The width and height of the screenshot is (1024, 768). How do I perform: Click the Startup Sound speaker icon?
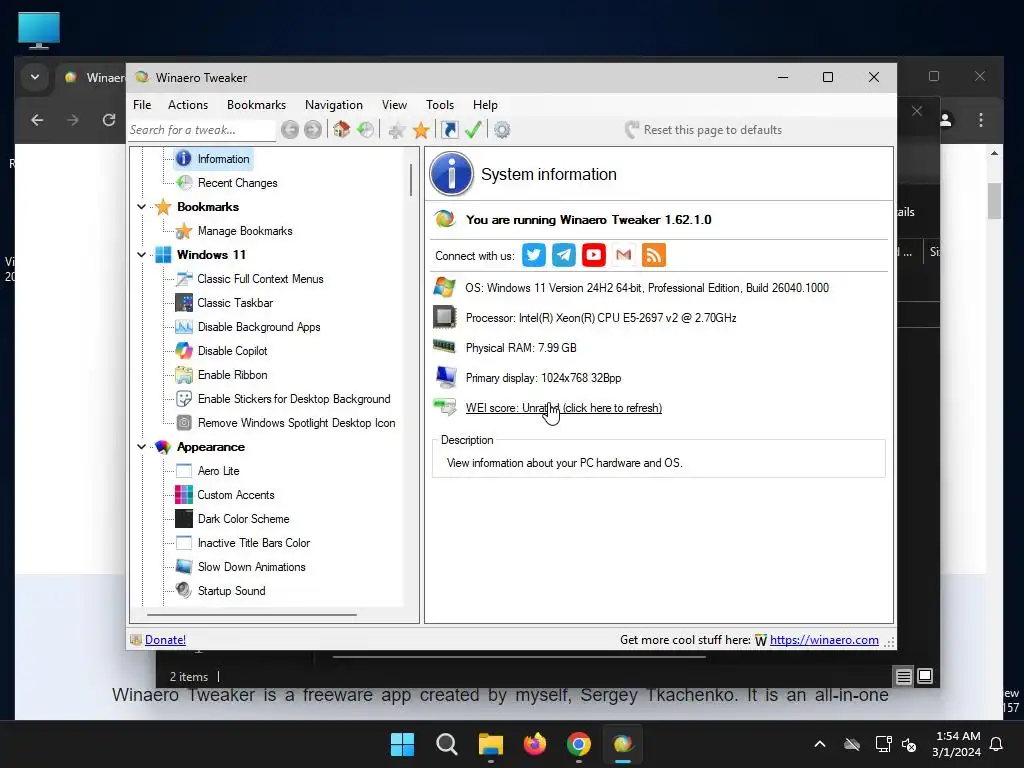[184, 591]
